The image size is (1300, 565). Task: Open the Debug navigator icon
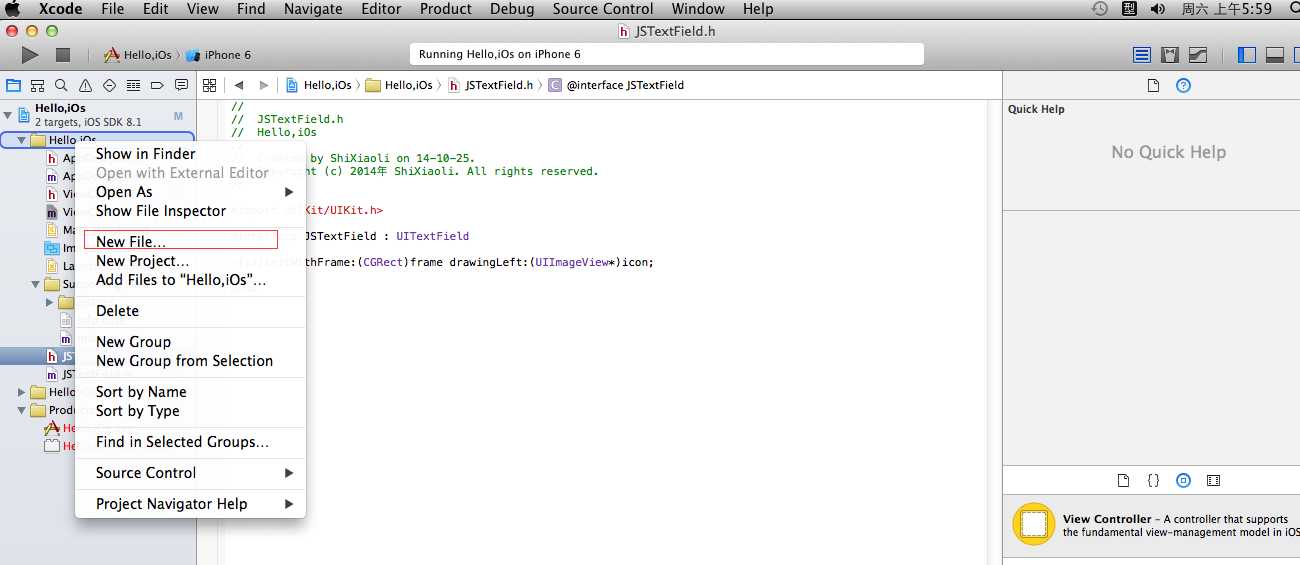tap(134, 85)
